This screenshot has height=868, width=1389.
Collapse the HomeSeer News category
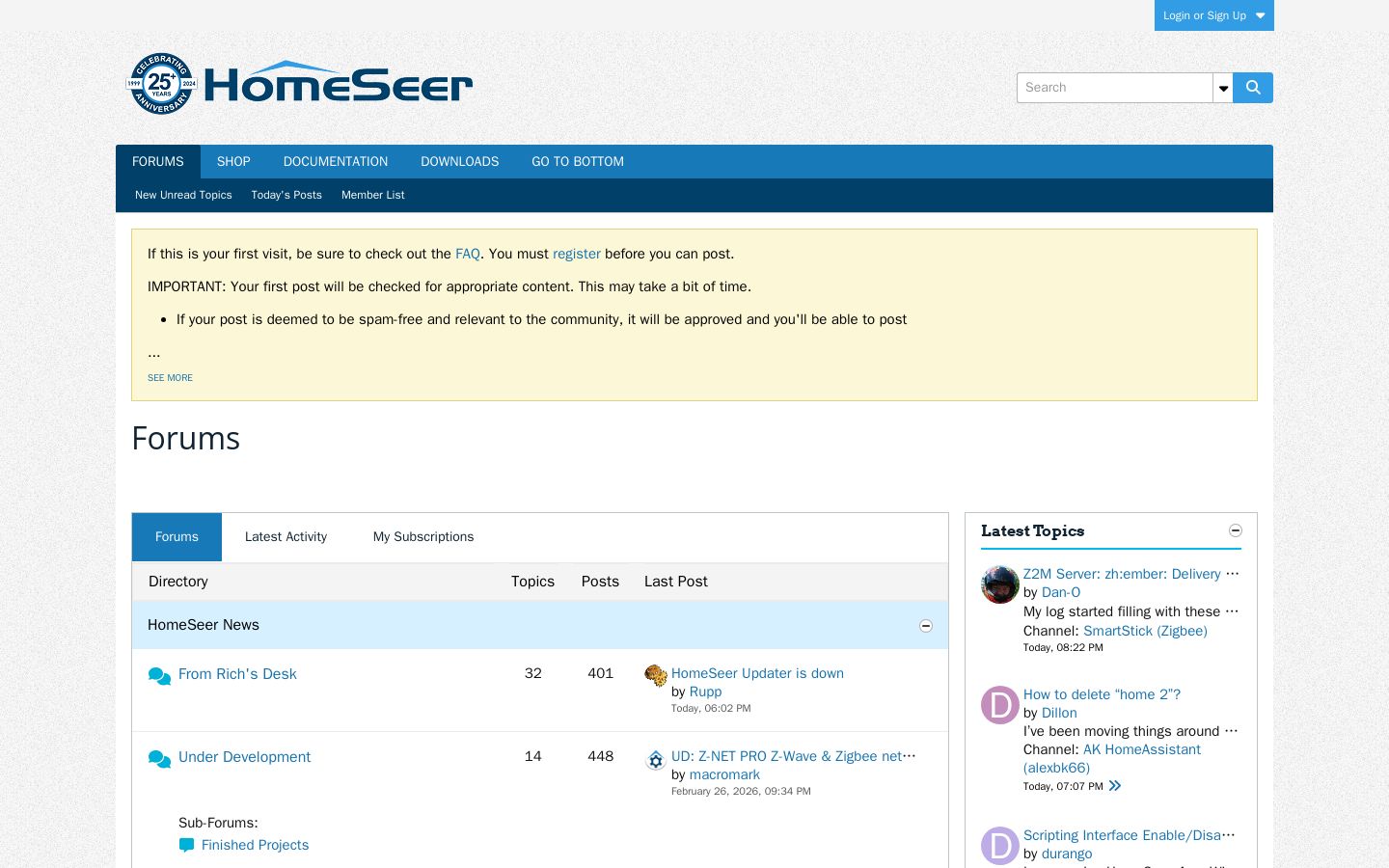(x=926, y=626)
